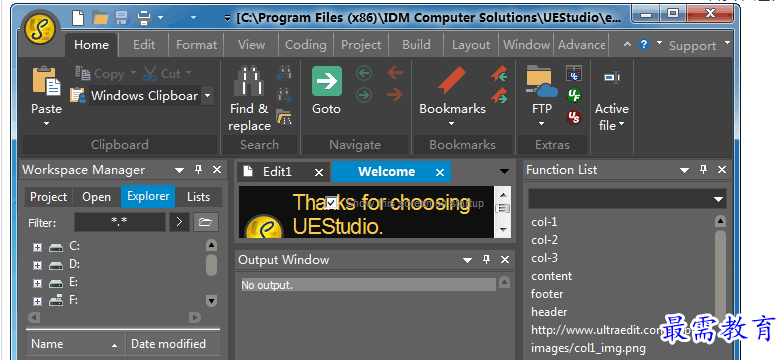
Task: Open the FTP folder cloud icon
Action: 542,81
